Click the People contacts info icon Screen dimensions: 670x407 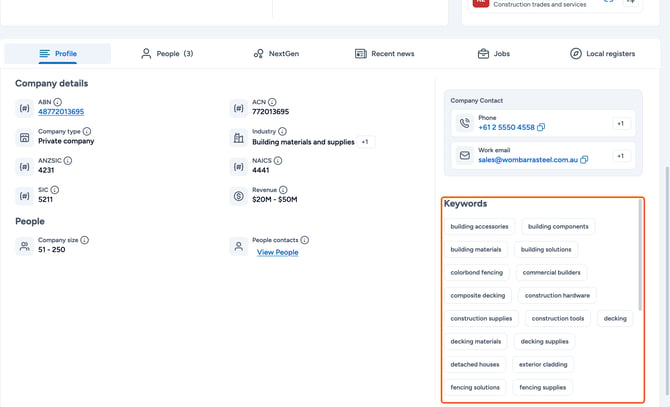coord(305,240)
